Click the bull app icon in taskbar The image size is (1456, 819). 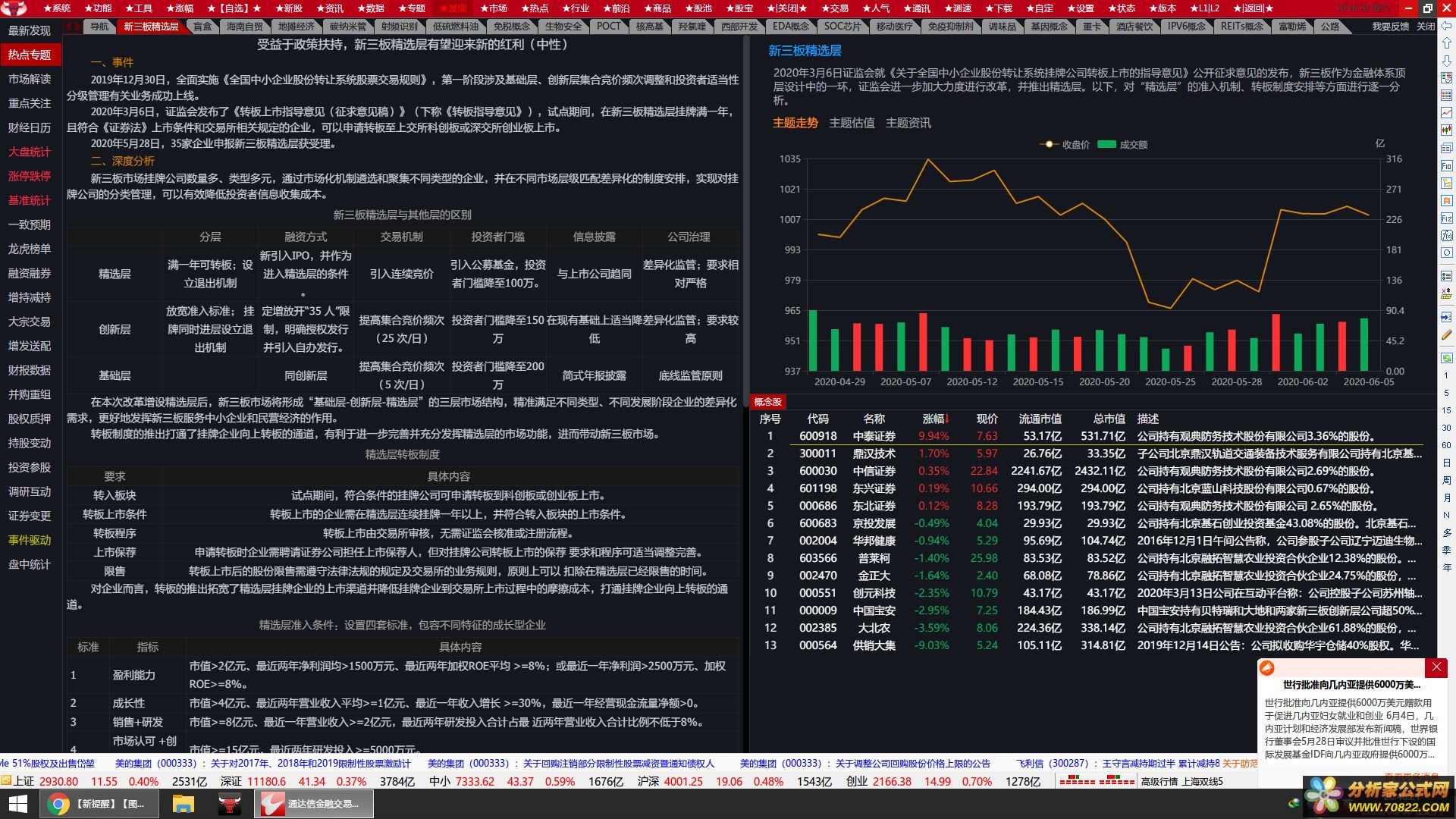pos(229,804)
